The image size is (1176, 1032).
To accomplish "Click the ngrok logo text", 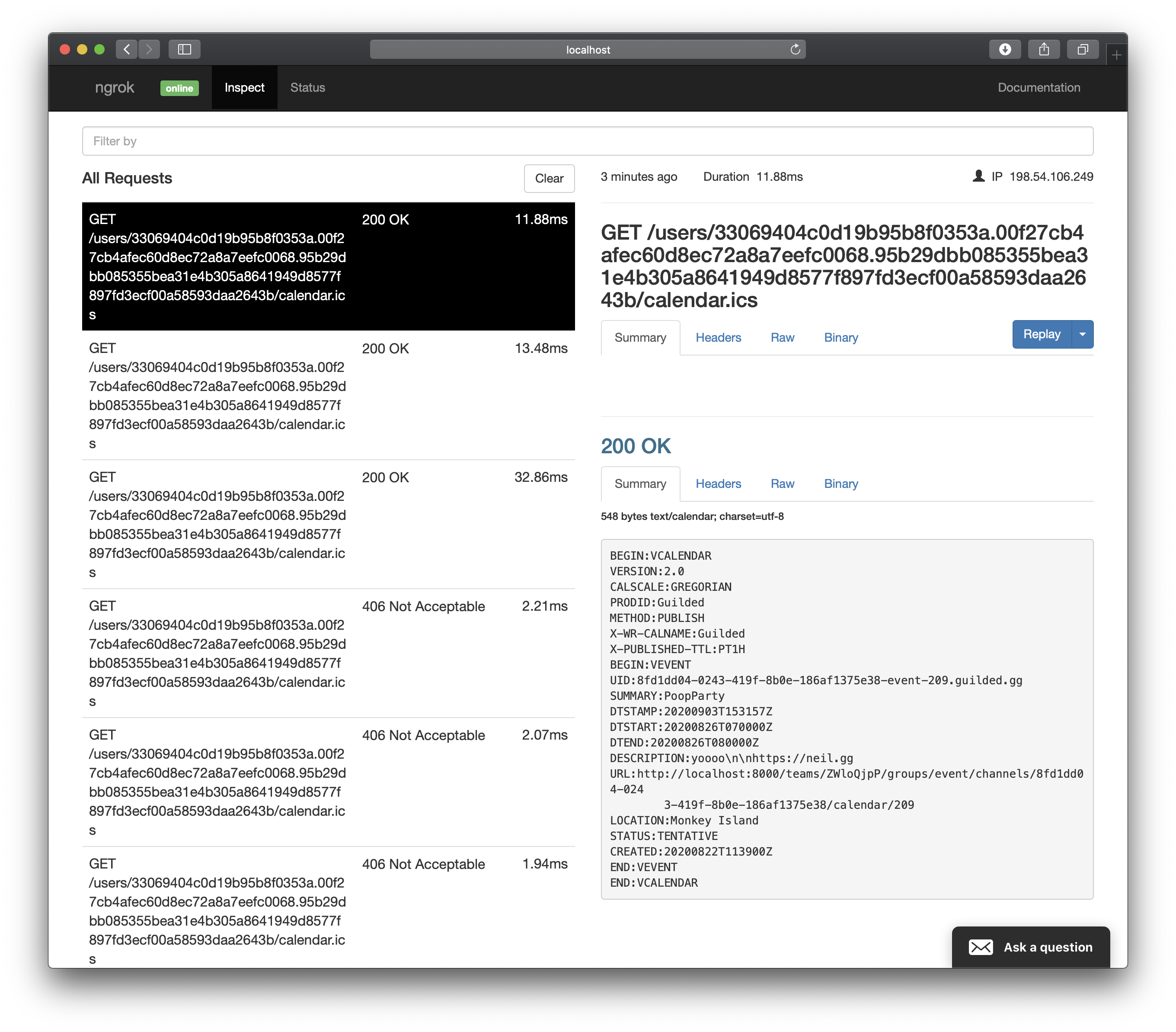I will [114, 87].
